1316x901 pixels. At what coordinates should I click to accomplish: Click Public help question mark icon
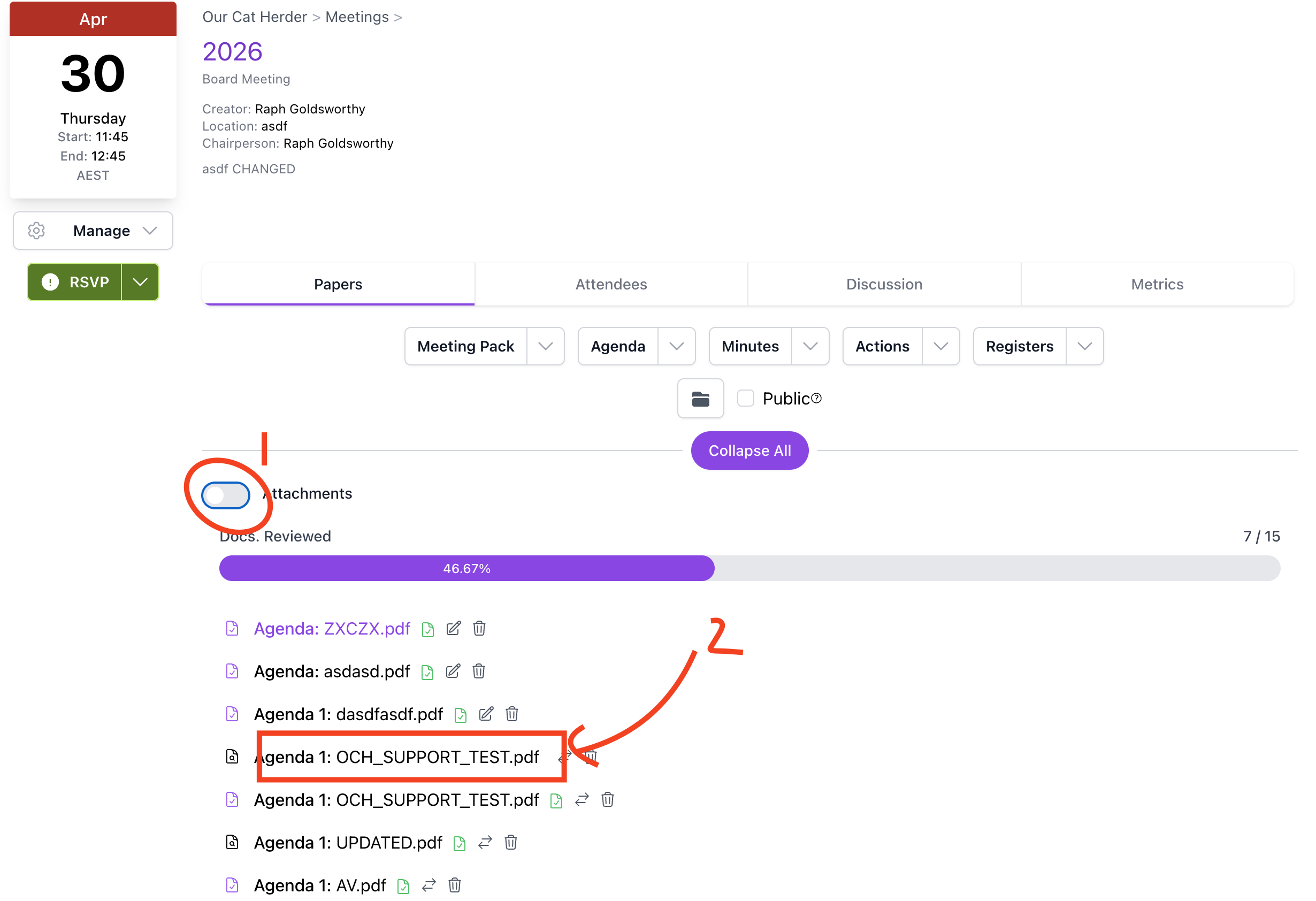pos(816,399)
